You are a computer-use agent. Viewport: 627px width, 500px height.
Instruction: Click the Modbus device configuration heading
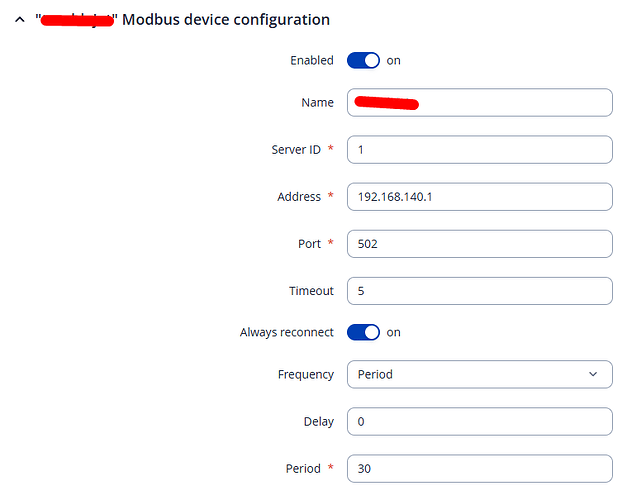(225, 19)
